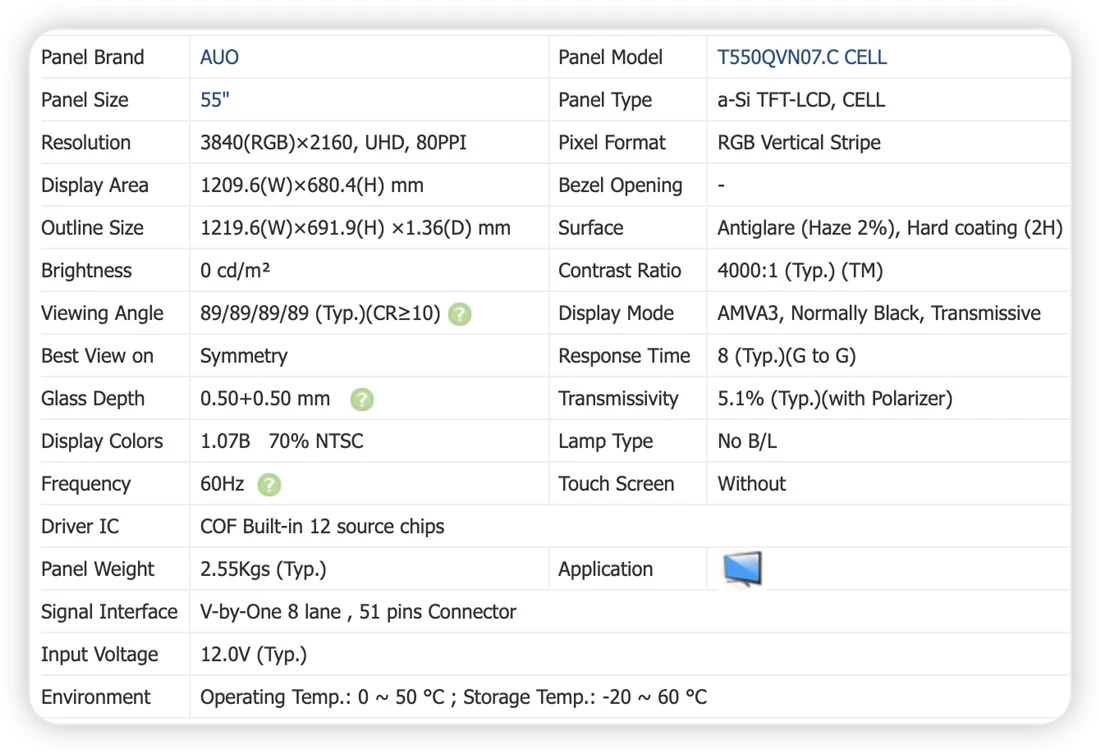
Task: Click the Environment label
Action: click(x=95, y=698)
